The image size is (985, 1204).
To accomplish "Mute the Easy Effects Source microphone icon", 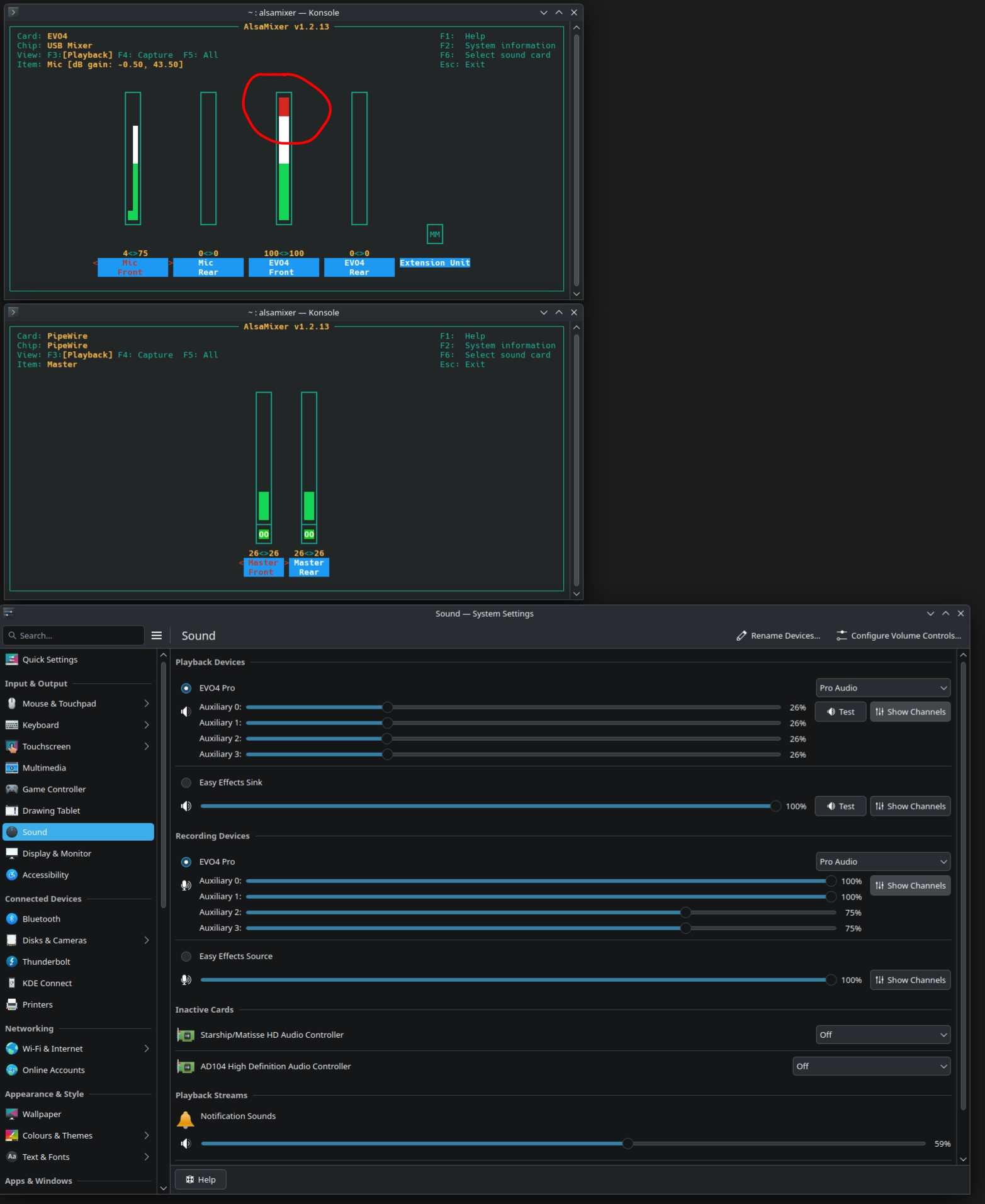I will 186,979.
